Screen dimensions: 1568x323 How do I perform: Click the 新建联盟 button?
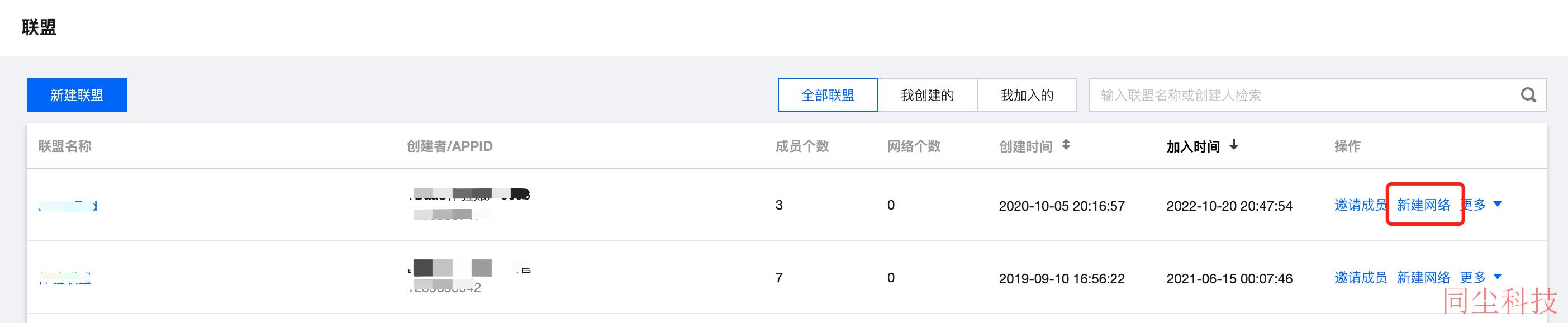click(x=77, y=95)
